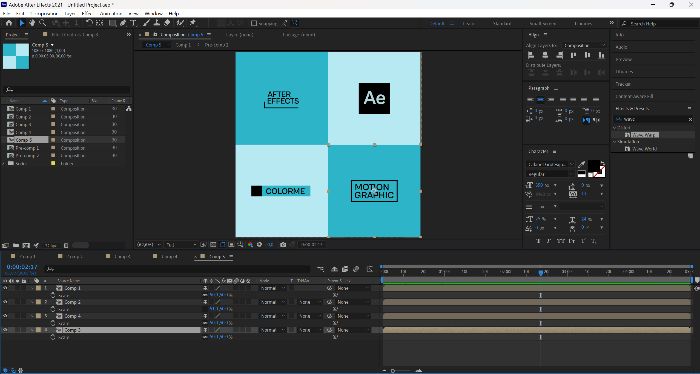
Task: Click the snapshot camera icon below viewer
Action: (283, 245)
